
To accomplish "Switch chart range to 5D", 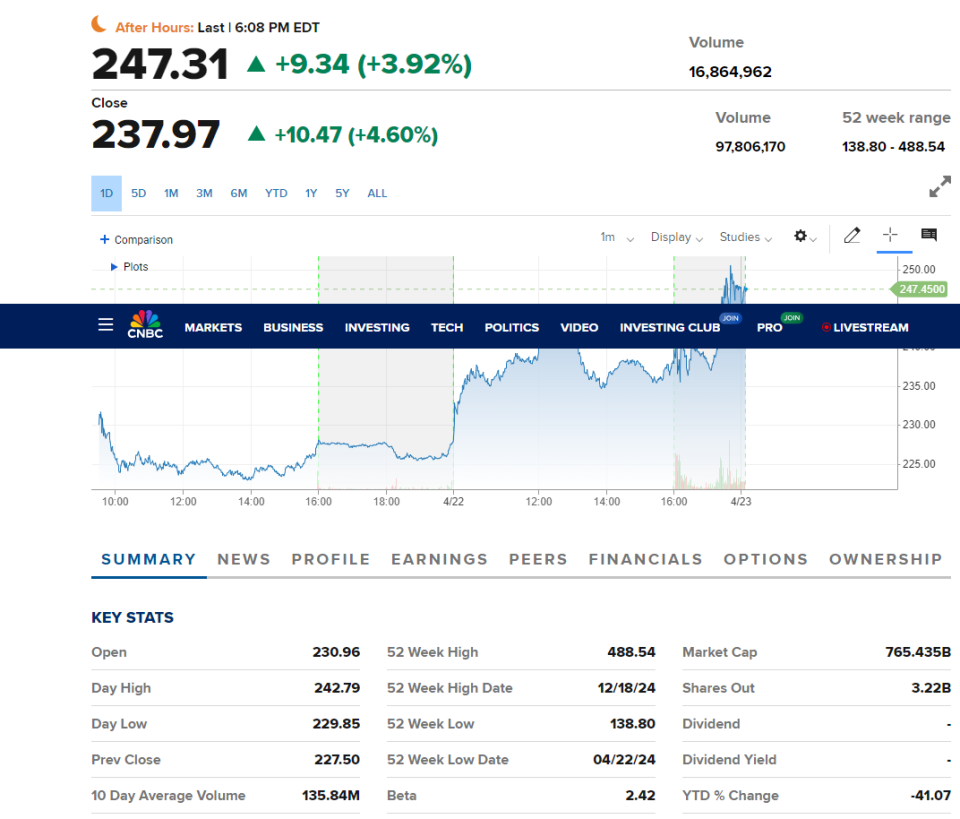I will [139, 194].
